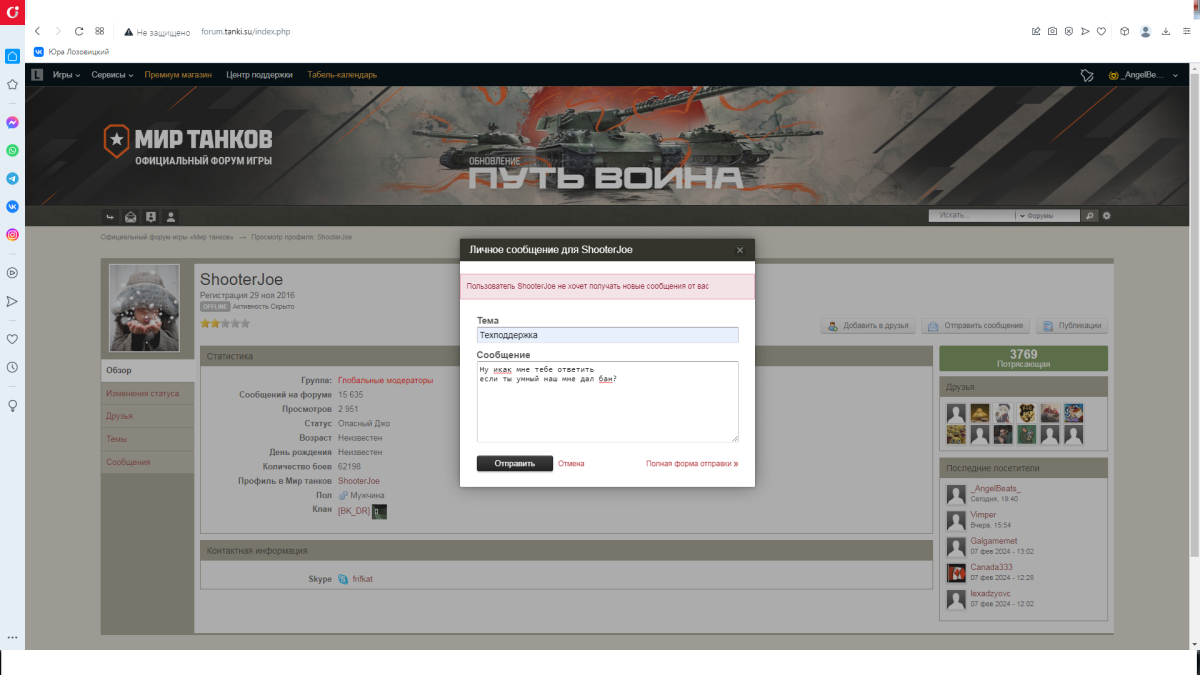The height and width of the screenshot is (675, 1200).
Task: Open the media player sidebar icon
Action: [x=12, y=272]
